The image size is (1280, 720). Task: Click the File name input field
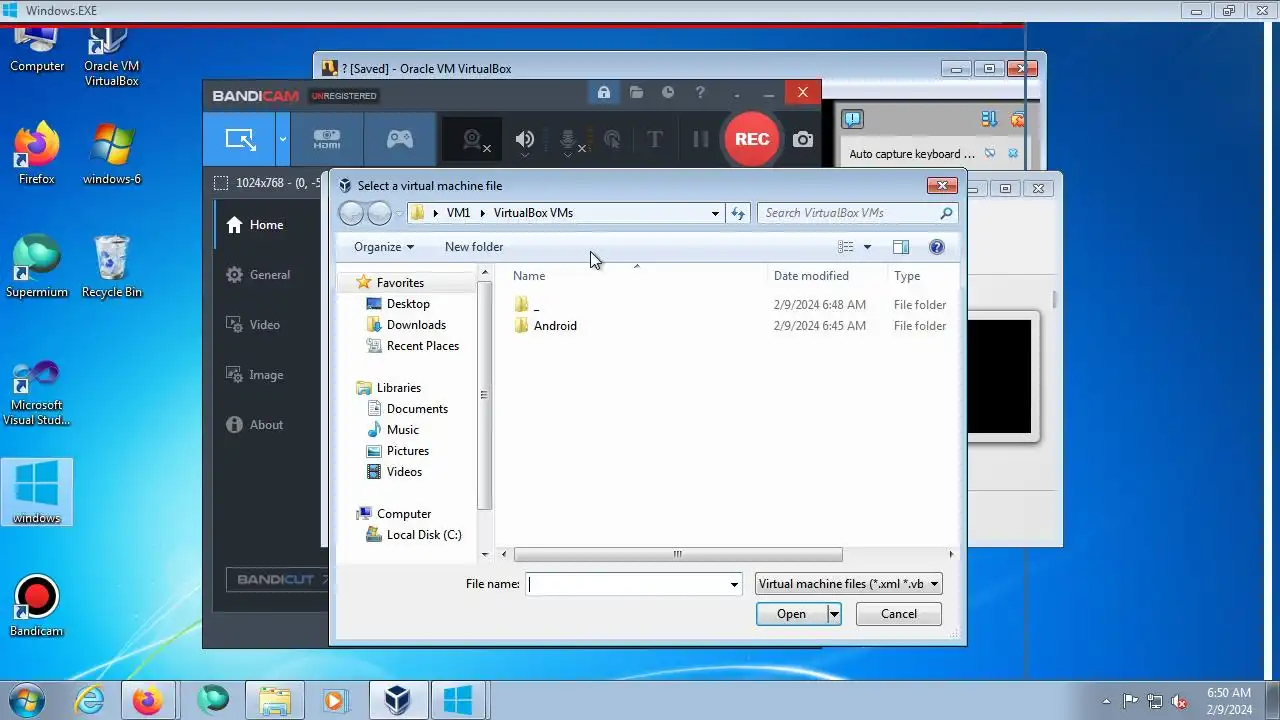tap(626, 584)
